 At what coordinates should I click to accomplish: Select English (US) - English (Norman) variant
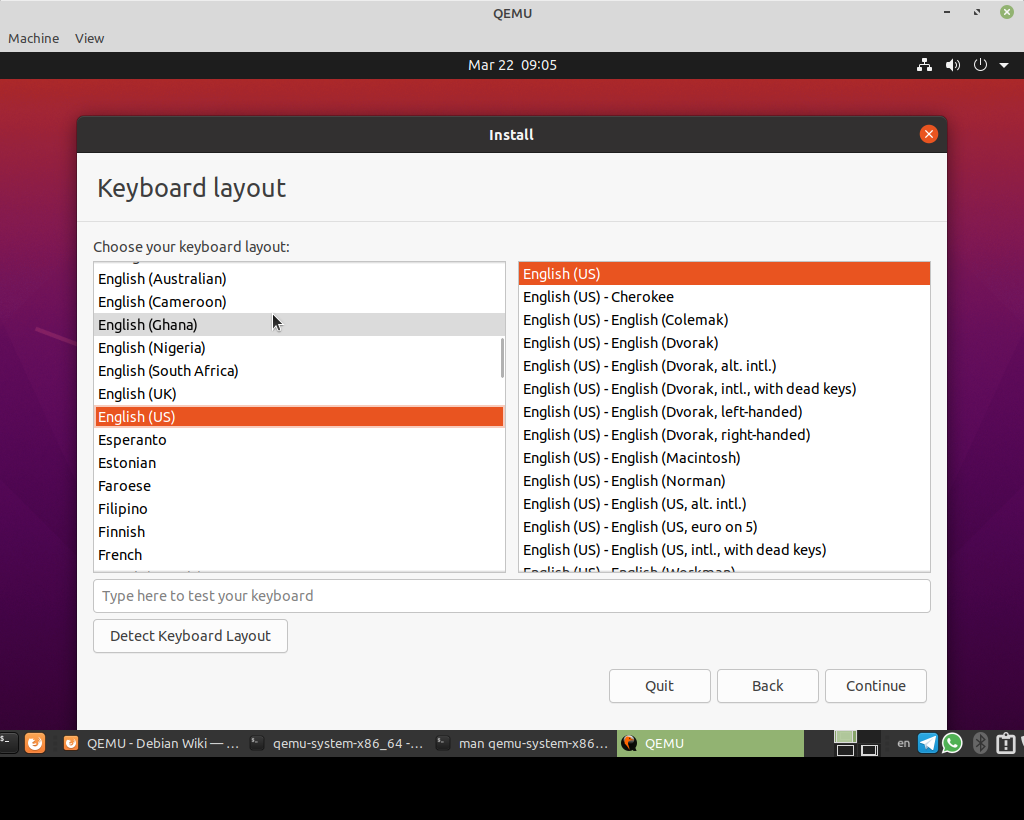[724, 481]
